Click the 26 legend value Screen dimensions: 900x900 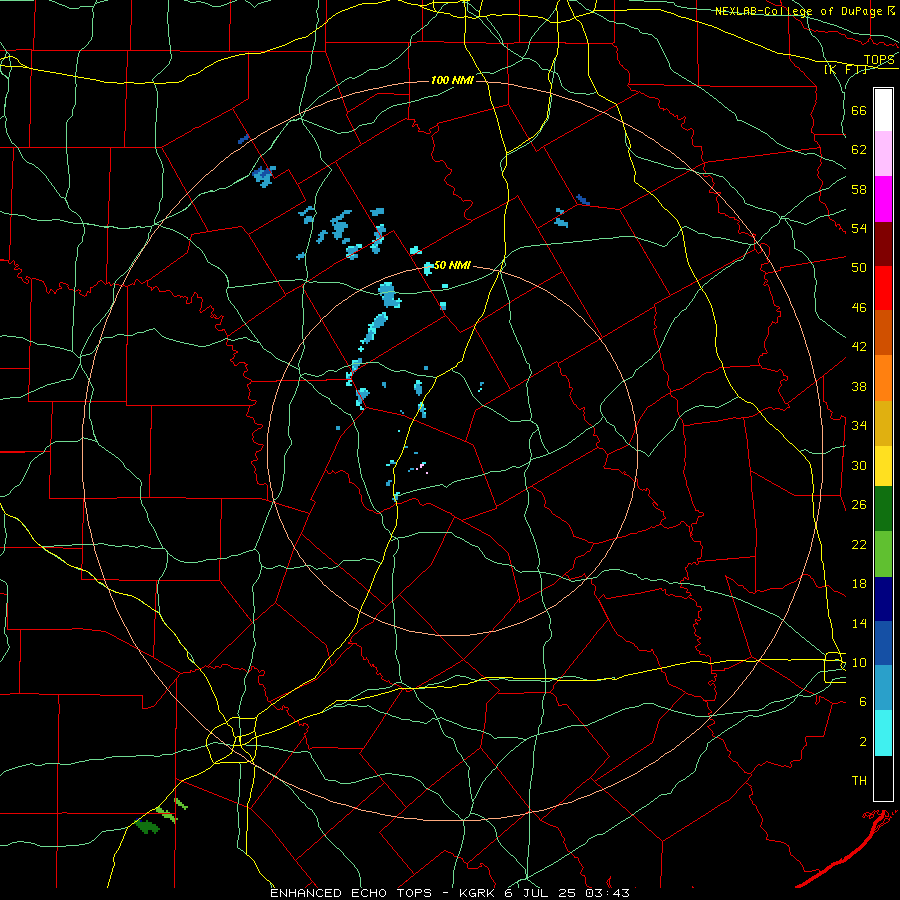pos(859,504)
